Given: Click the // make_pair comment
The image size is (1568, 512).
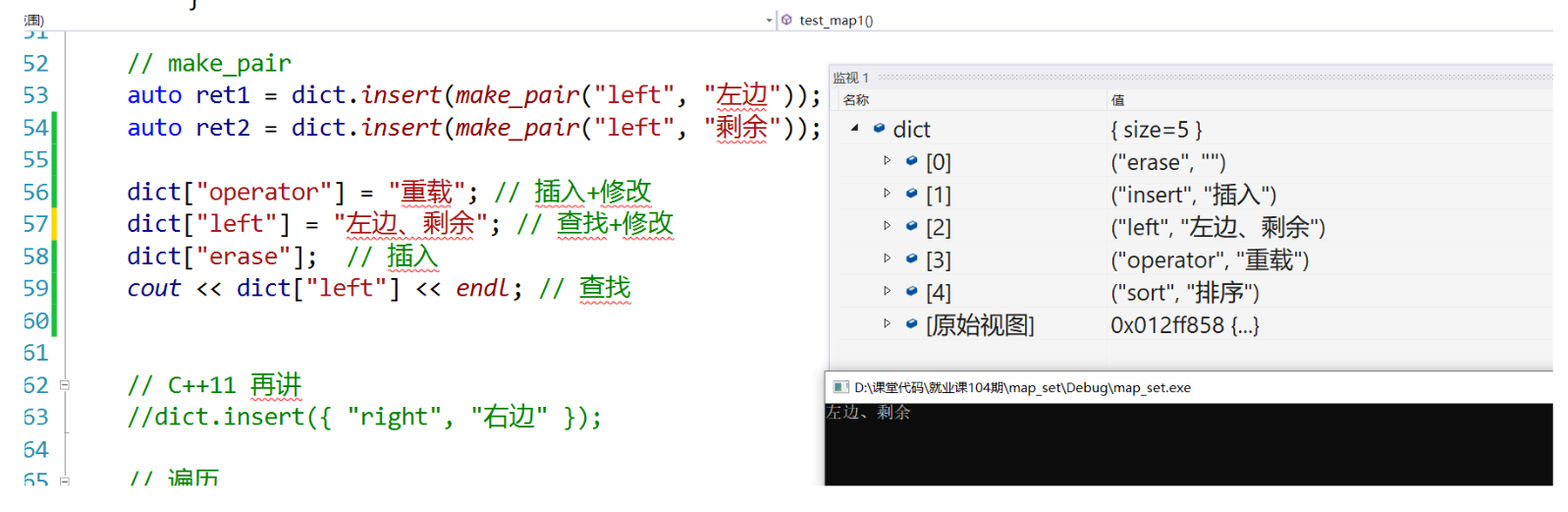Looking at the screenshot, I should point(209,64).
